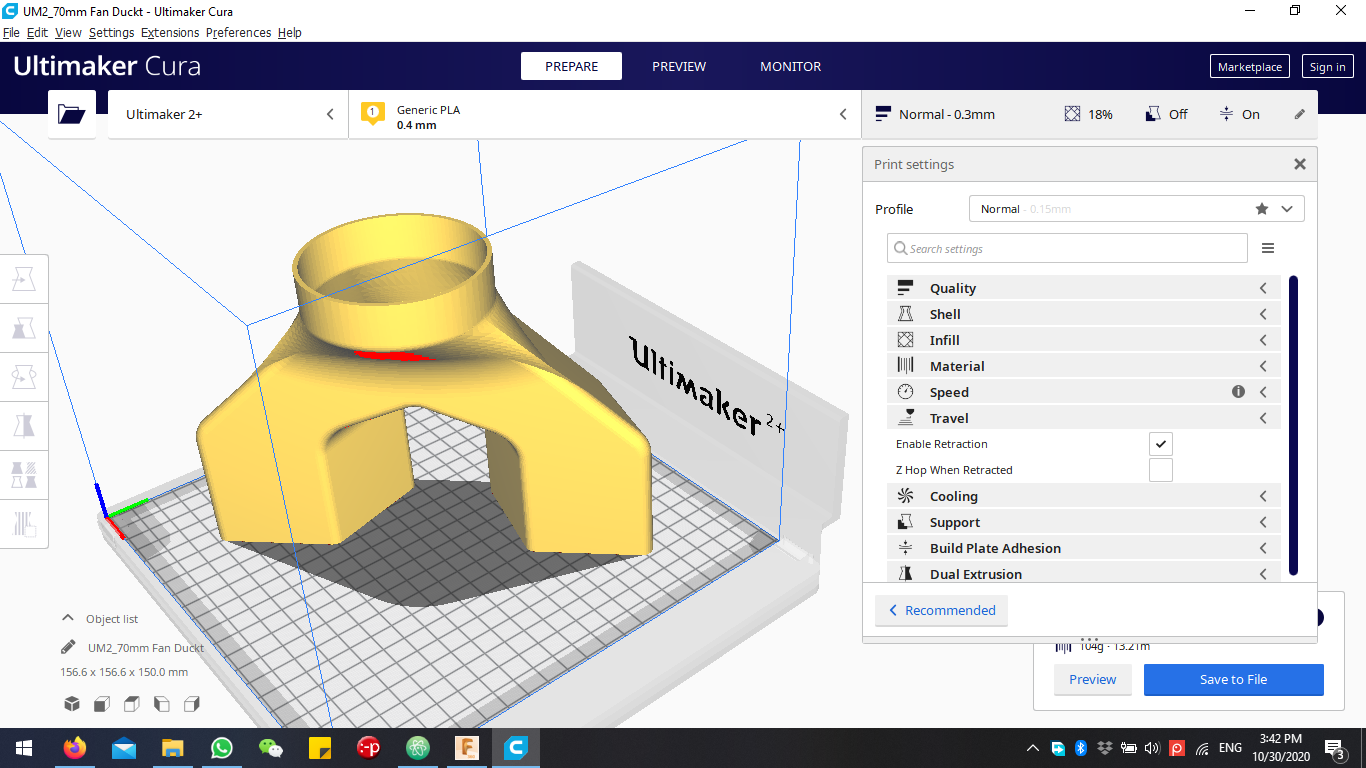The height and width of the screenshot is (768, 1366).
Task: Open the Help menu
Action: [x=289, y=32]
